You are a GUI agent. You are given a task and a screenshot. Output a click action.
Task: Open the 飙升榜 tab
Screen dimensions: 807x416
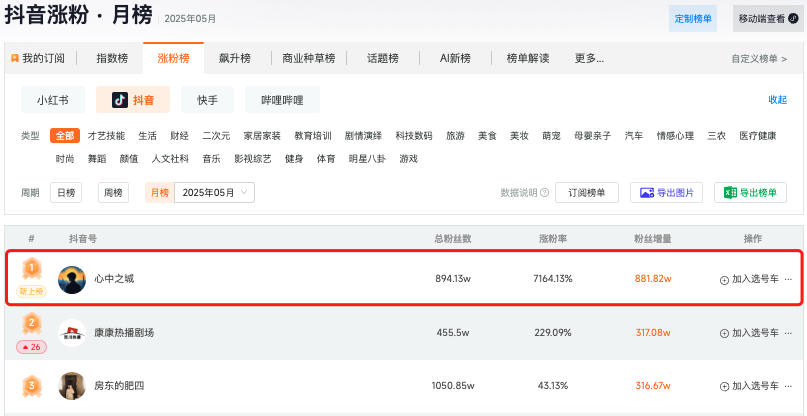click(x=235, y=58)
